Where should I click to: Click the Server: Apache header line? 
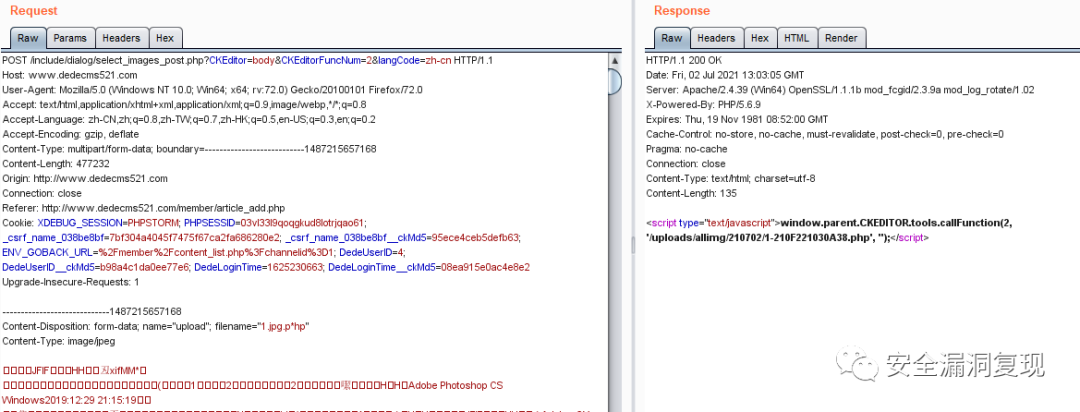pos(840,90)
